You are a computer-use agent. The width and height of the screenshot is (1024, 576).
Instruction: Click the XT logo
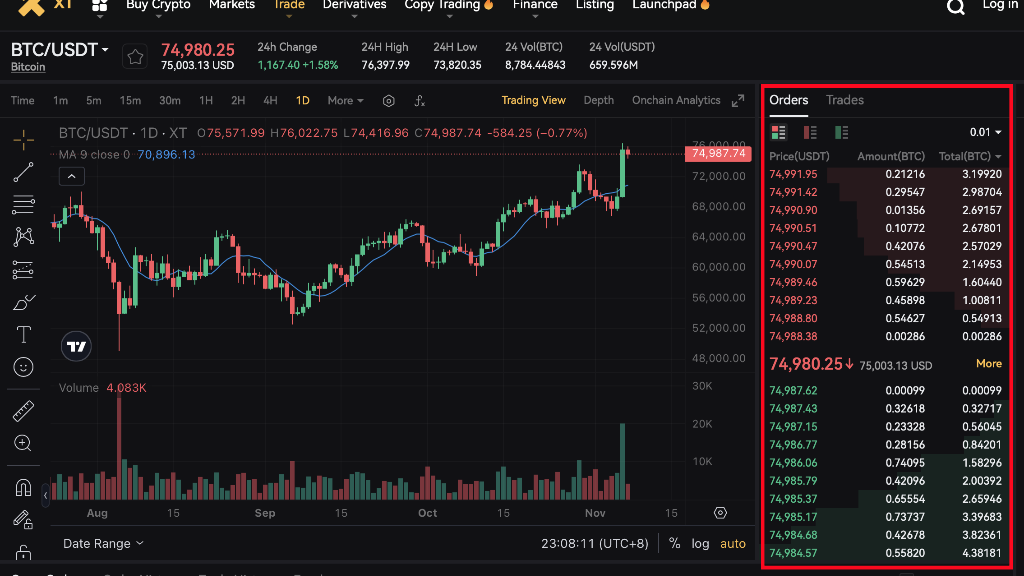tap(44, 7)
